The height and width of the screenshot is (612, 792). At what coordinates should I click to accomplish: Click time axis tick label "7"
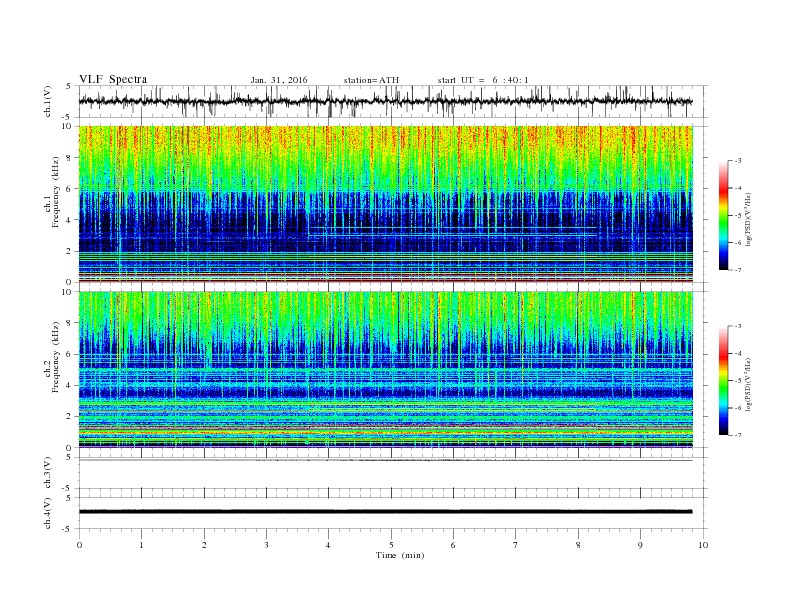[516, 545]
